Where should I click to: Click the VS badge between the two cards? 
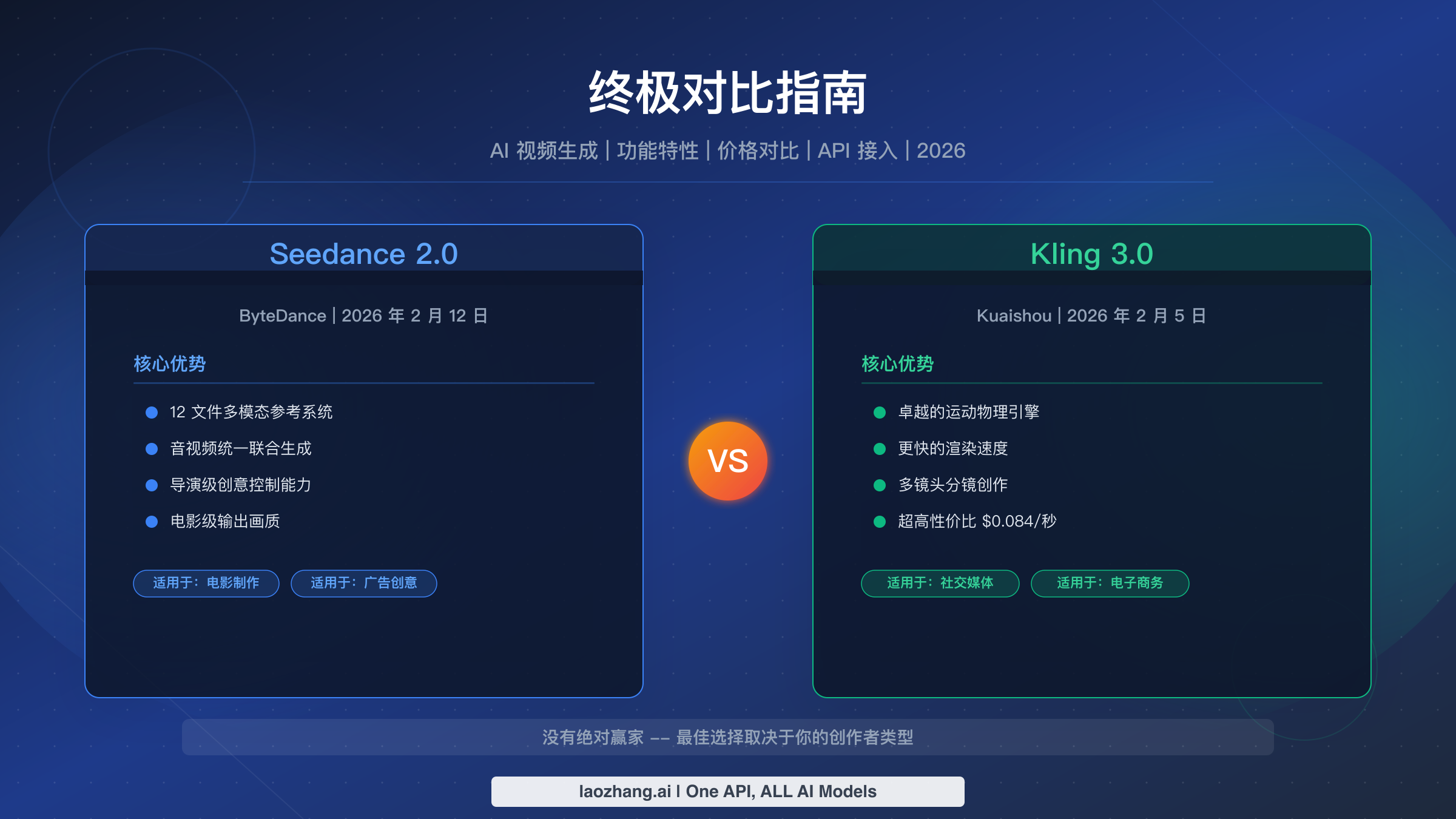click(x=729, y=460)
